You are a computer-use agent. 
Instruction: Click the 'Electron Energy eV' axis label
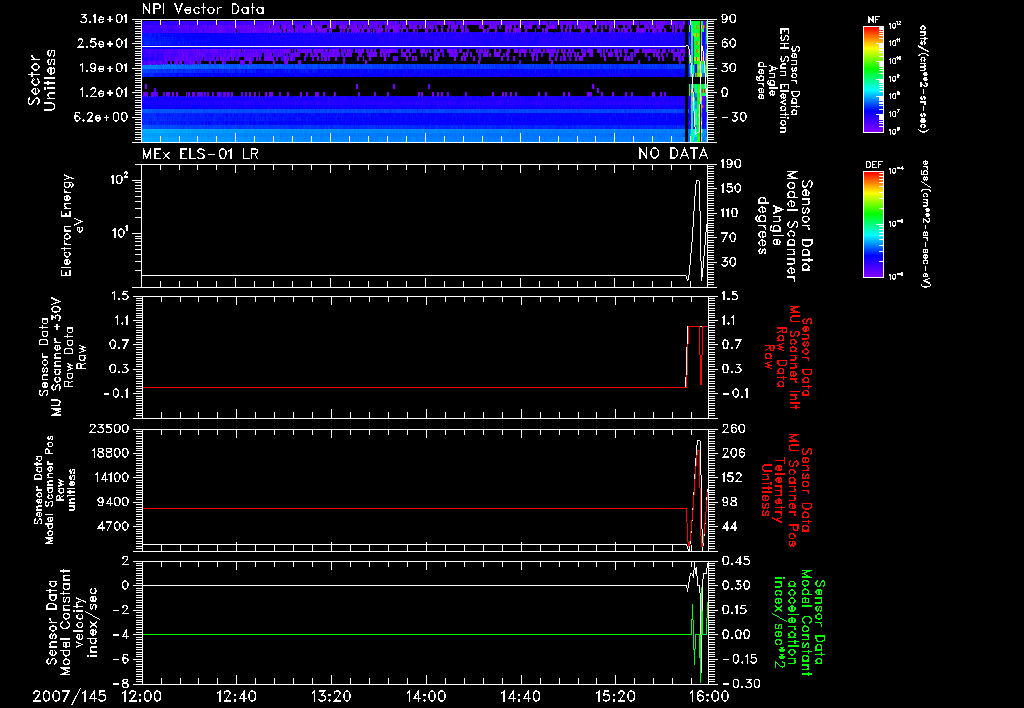click(72, 225)
